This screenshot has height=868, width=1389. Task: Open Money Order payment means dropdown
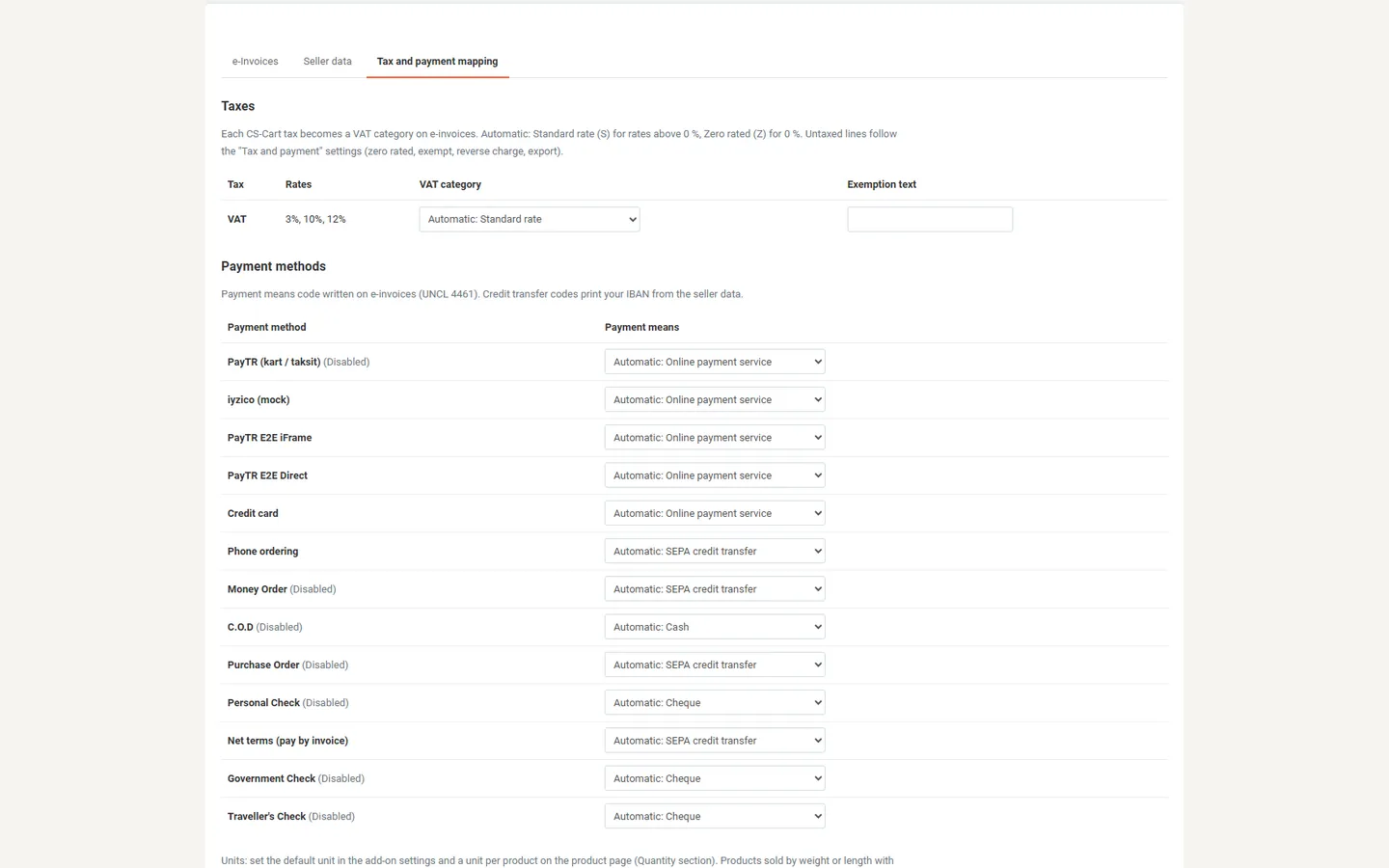(x=715, y=589)
